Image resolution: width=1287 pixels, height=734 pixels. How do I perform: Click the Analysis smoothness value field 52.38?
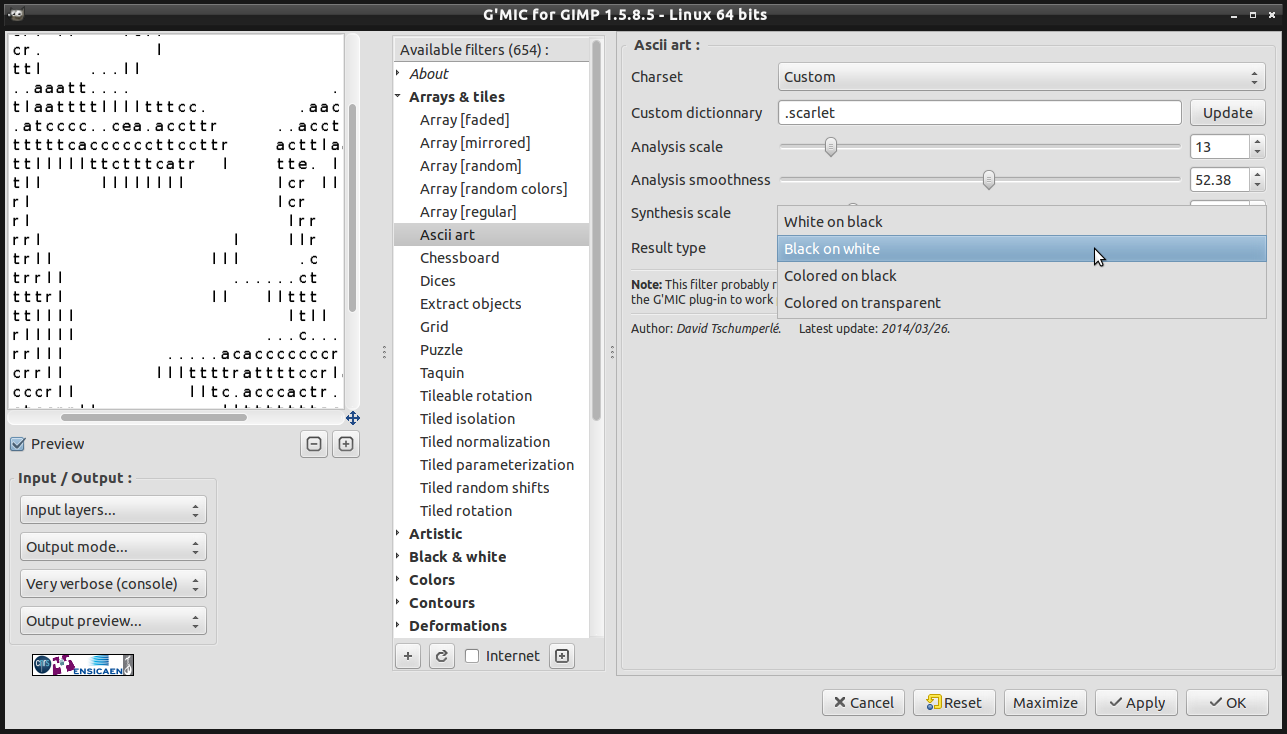pyautogui.click(x=1219, y=180)
